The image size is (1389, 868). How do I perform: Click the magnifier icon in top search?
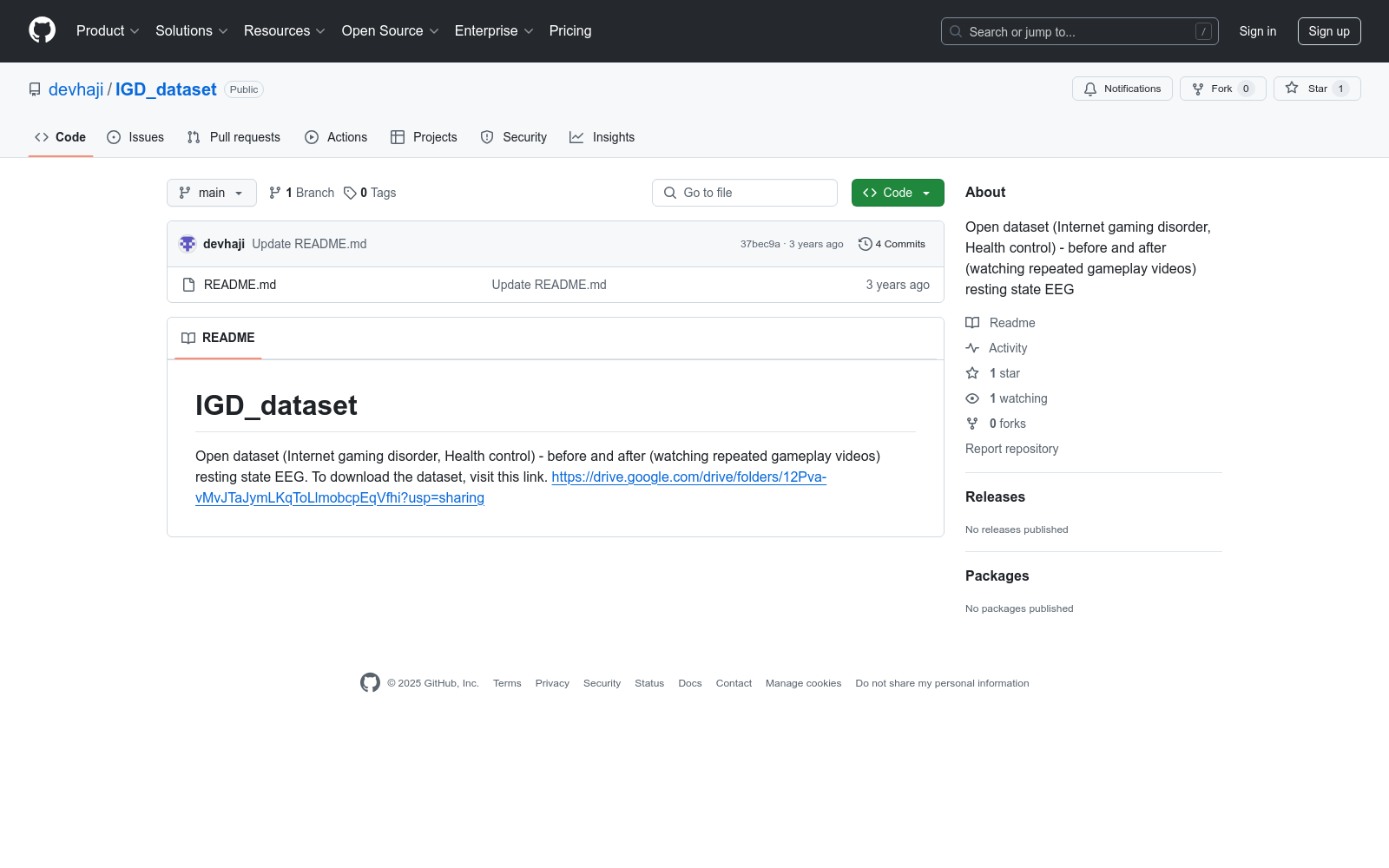[x=956, y=31]
